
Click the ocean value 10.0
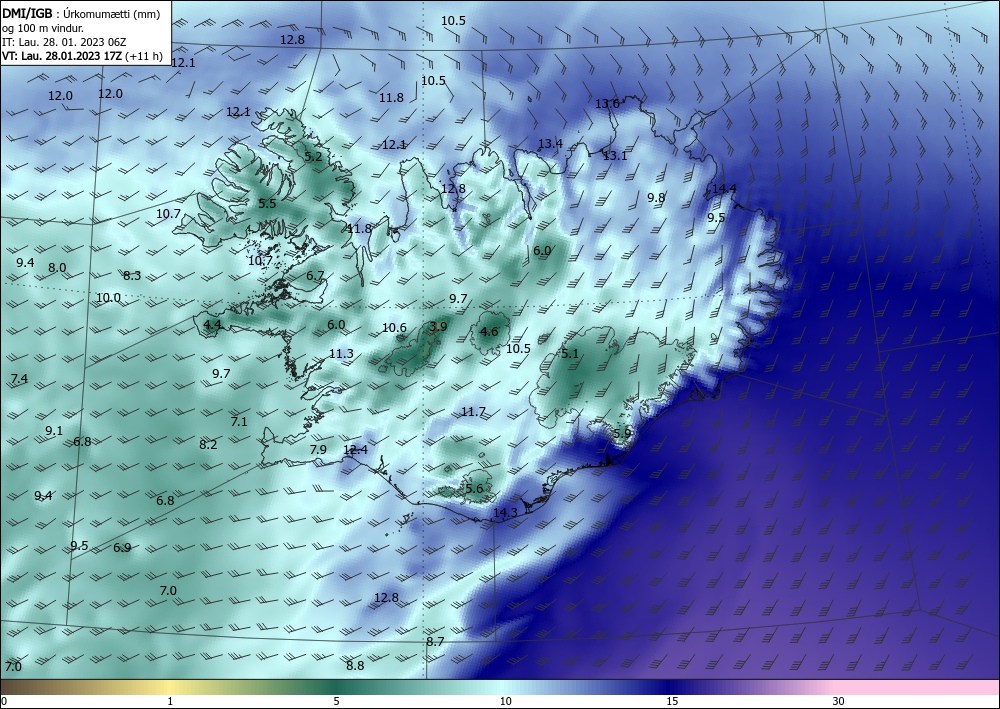click(x=108, y=298)
